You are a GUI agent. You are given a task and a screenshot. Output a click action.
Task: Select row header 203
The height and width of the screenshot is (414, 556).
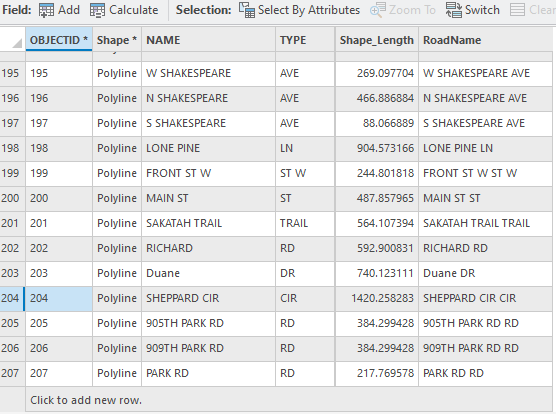12,273
